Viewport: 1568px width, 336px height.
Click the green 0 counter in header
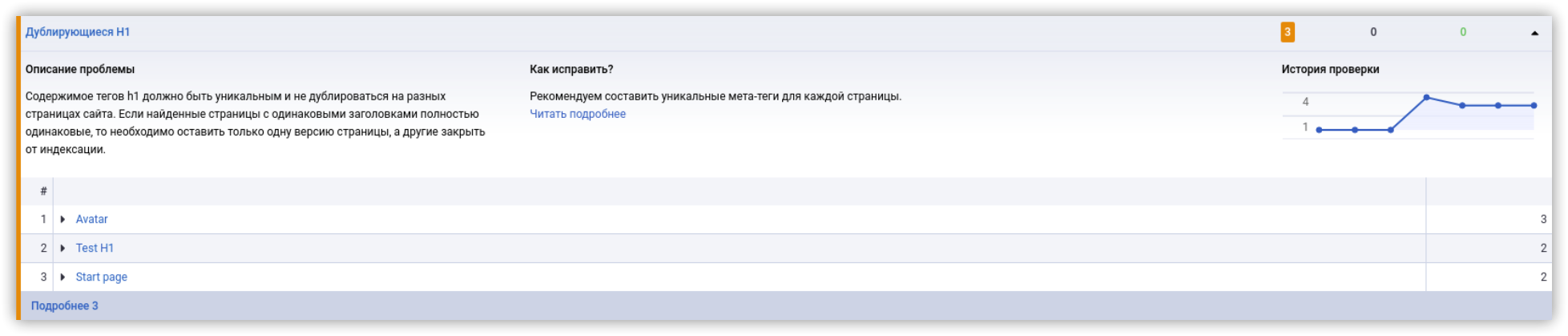click(x=1463, y=32)
